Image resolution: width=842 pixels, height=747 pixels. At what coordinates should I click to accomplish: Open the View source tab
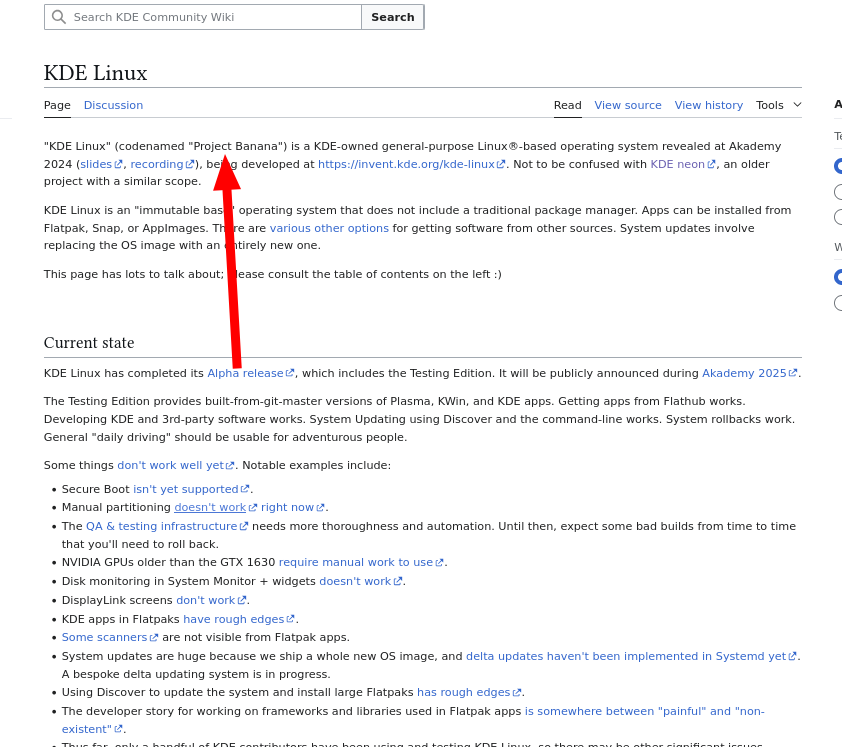click(x=628, y=105)
